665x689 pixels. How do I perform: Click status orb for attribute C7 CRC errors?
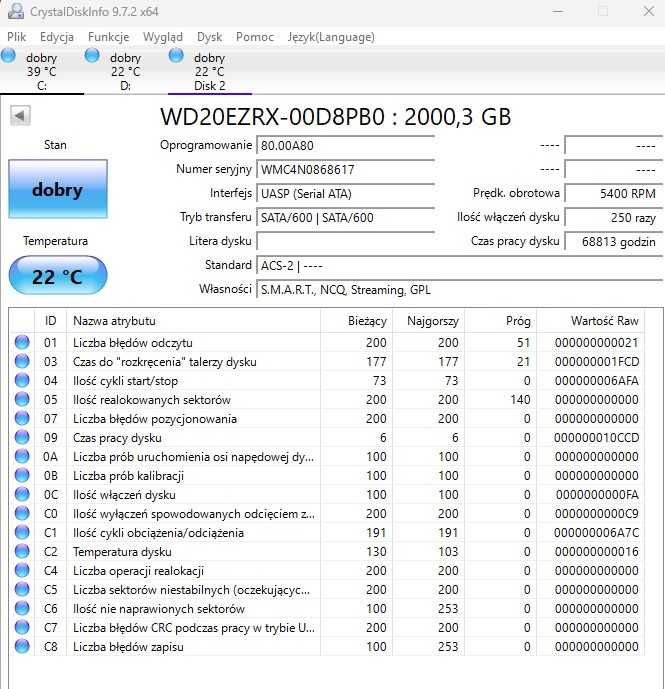point(22,627)
